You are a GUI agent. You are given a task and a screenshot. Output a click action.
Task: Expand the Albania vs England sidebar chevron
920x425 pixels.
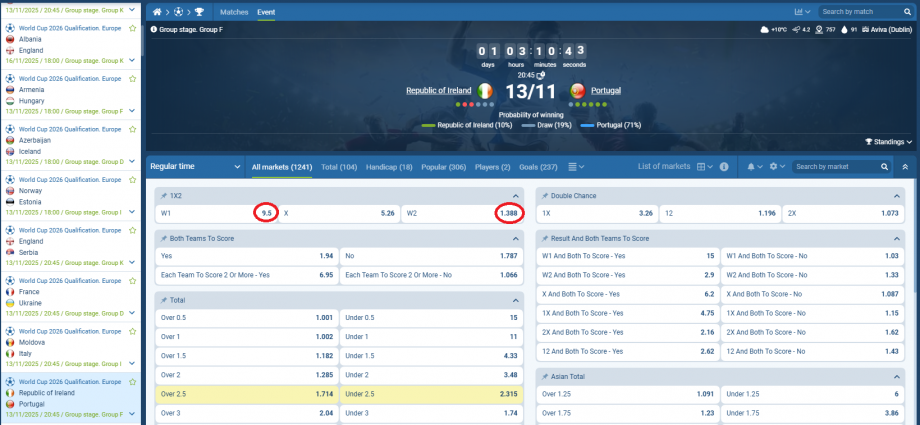coord(133,60)
